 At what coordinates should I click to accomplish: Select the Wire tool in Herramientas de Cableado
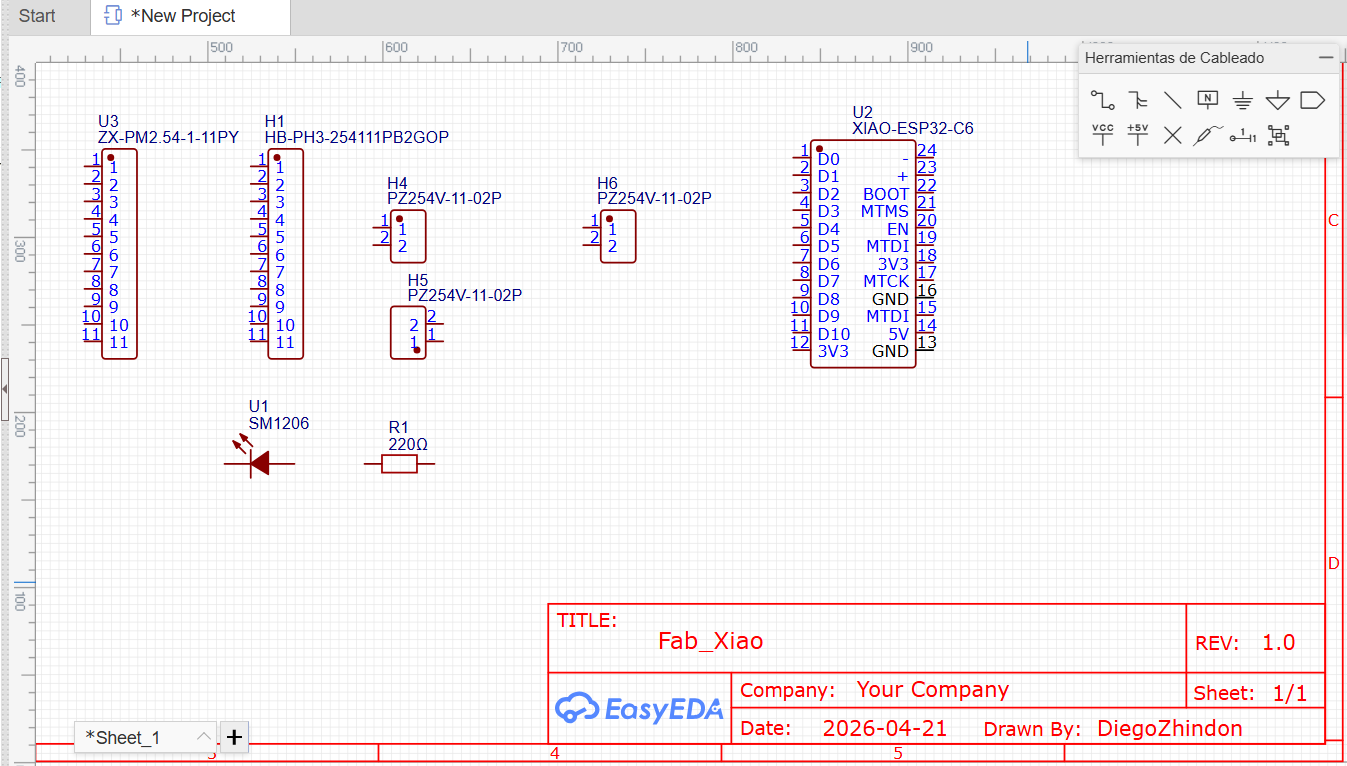coord(1102,100)
